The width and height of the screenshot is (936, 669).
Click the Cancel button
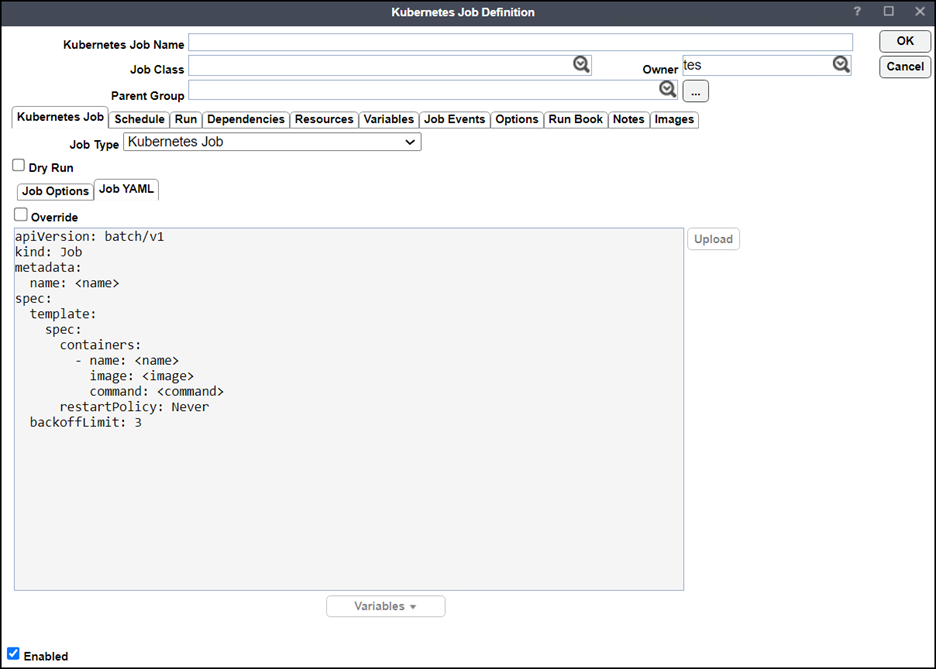905,67
